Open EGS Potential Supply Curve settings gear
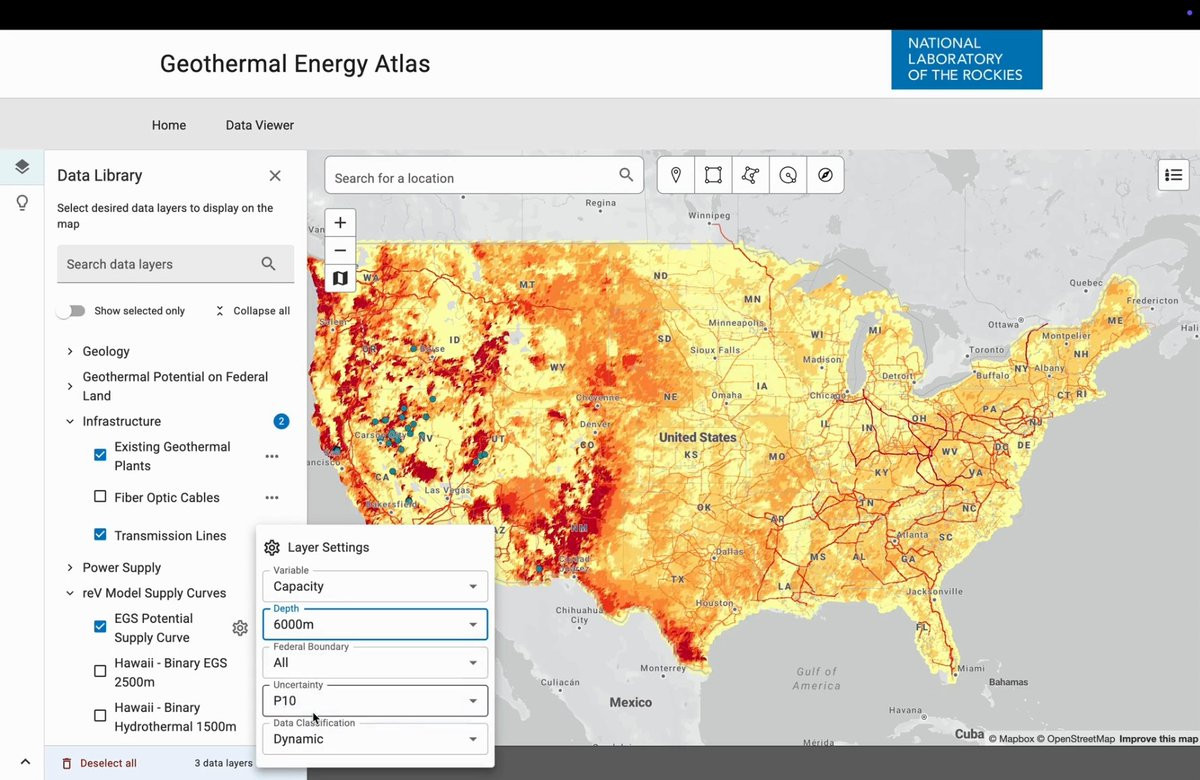Viewport: 1200px width, 780px height. pos(240,628)
